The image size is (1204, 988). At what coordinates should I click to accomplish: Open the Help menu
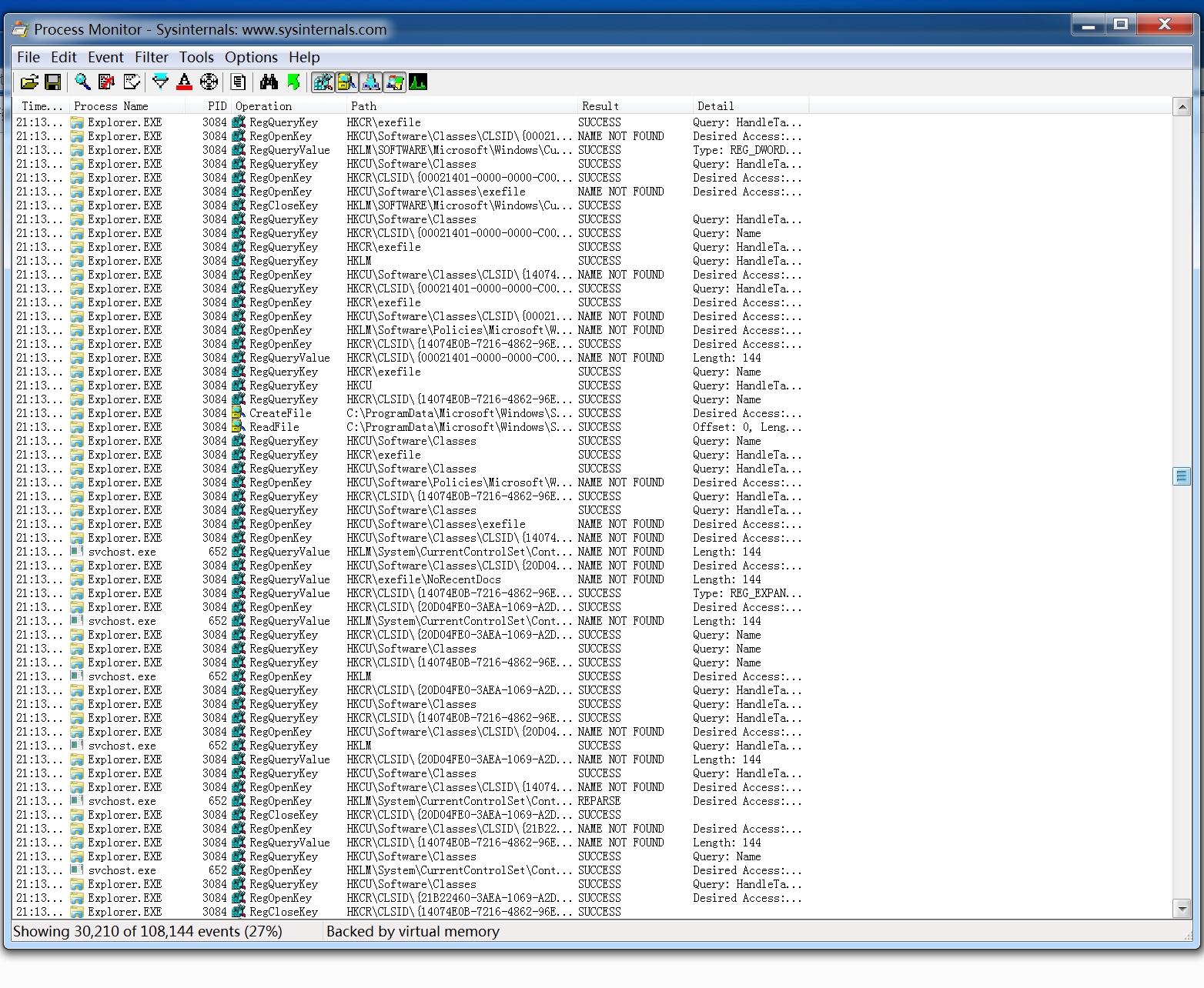(304, 57)
